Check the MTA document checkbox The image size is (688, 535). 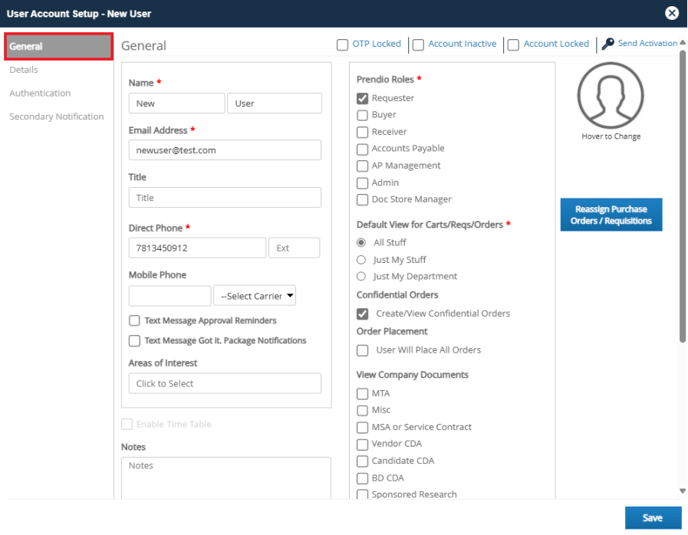[362, 394]
